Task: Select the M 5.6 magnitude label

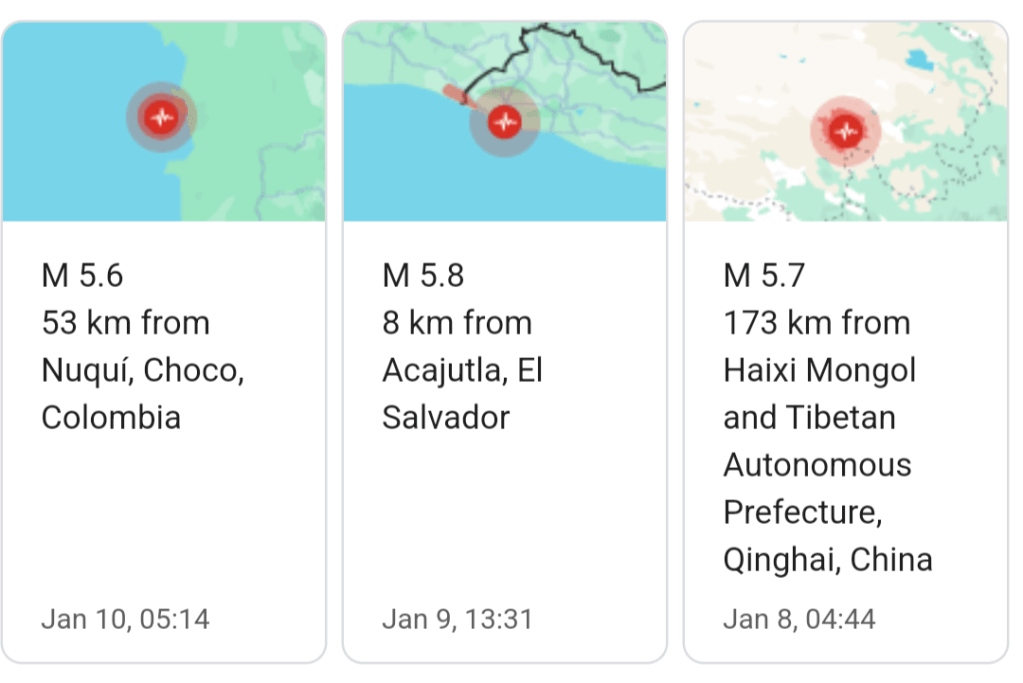Action: [x=82, y=275]
